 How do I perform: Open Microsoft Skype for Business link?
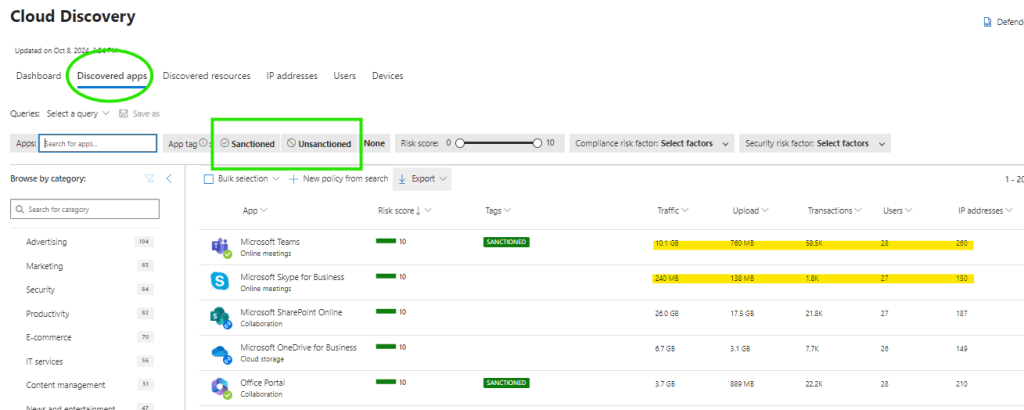(x=292, y=277)
